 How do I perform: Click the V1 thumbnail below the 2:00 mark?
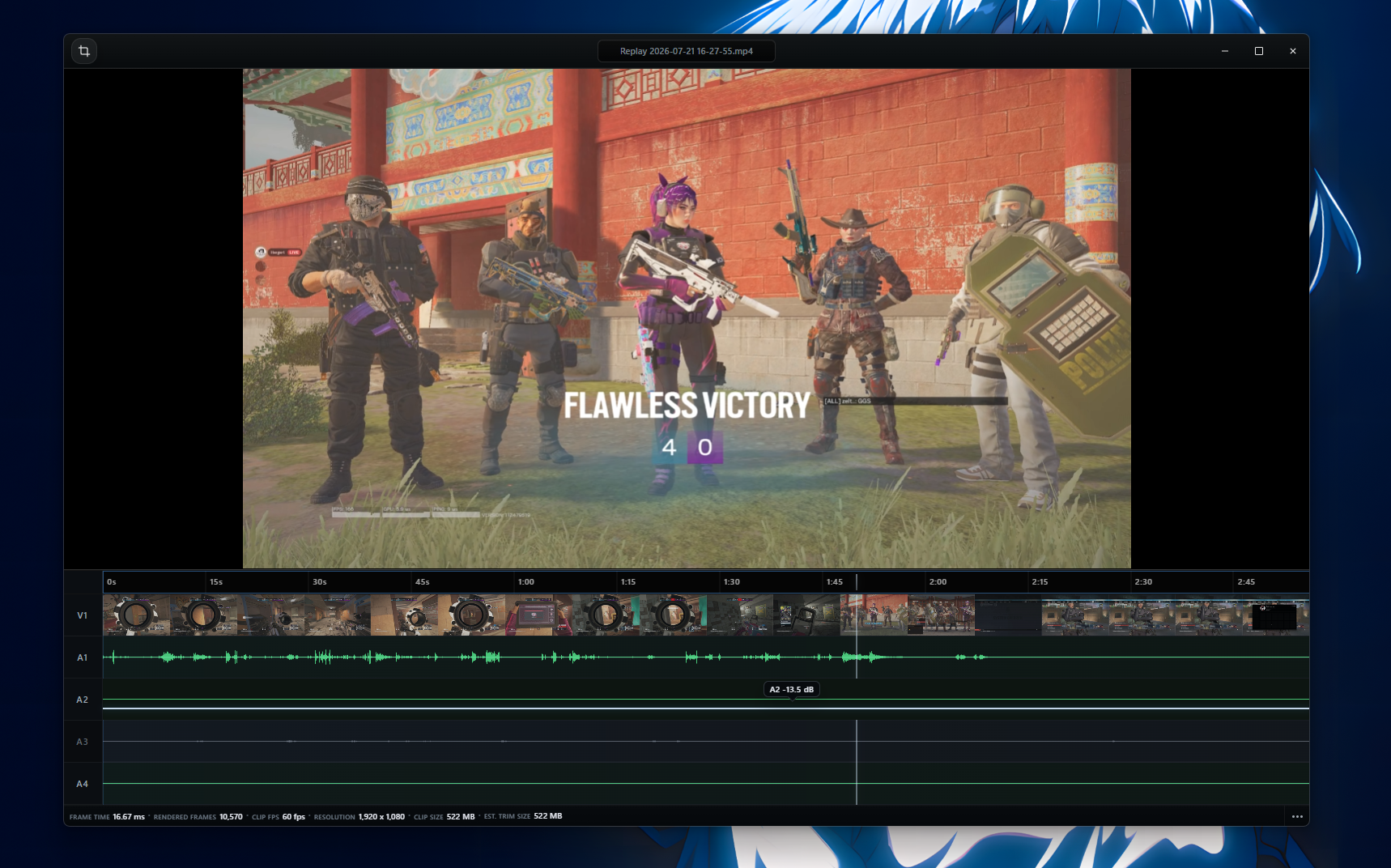click(941, 615)
